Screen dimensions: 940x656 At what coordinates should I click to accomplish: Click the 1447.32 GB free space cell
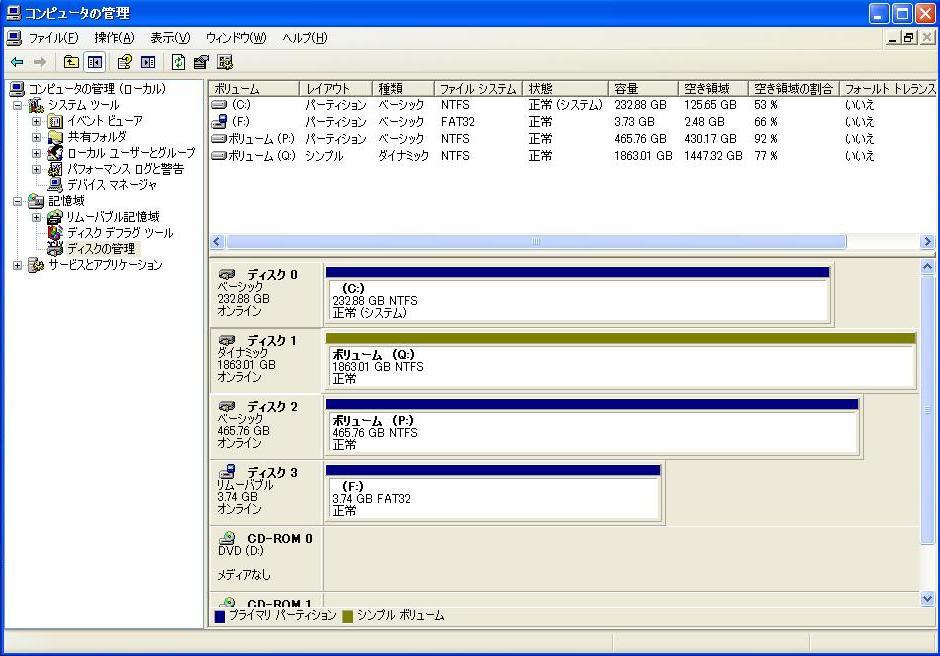click(x=713, y=156)
